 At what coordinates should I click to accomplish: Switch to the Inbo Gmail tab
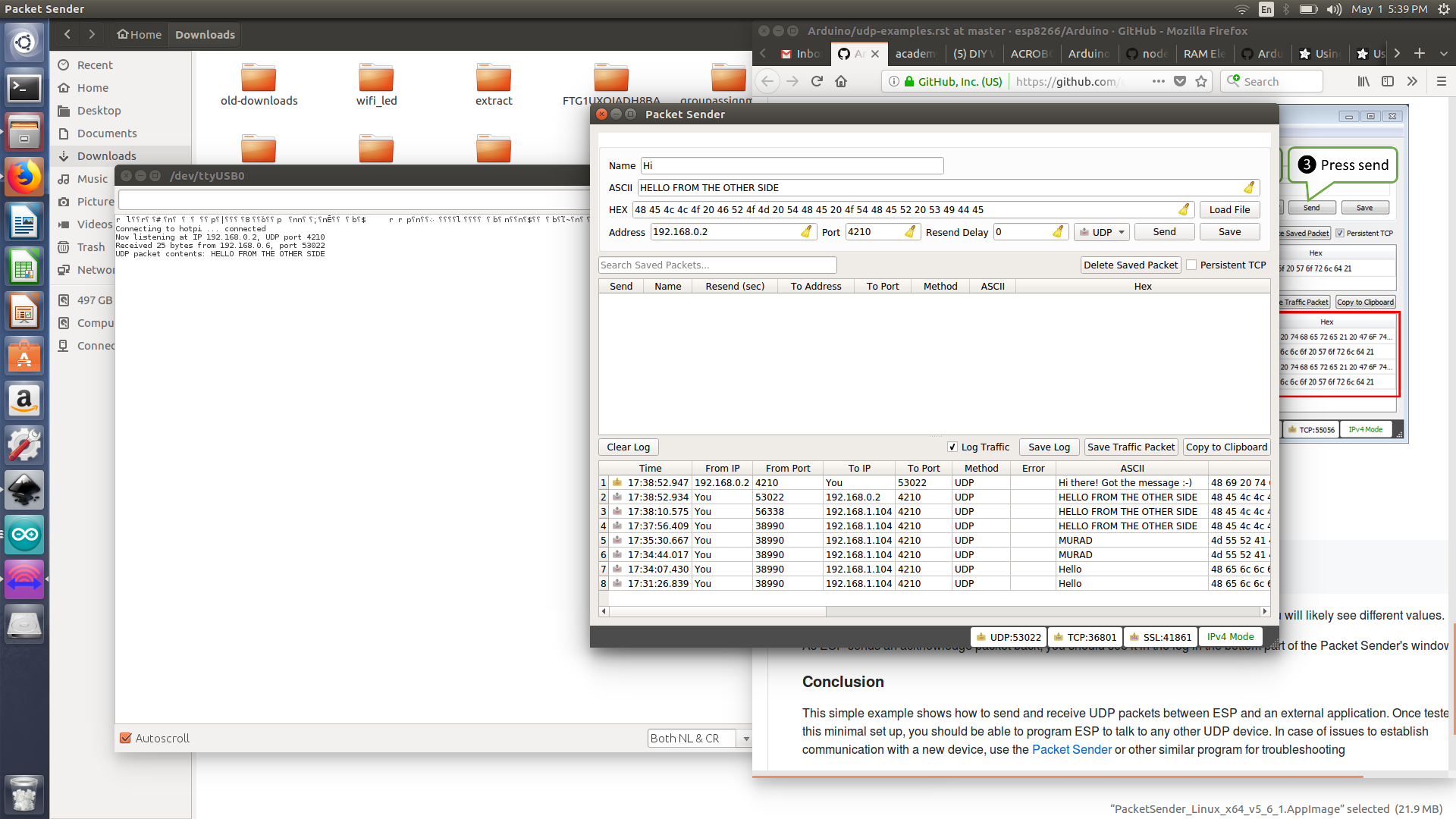(x=801, y=53)
